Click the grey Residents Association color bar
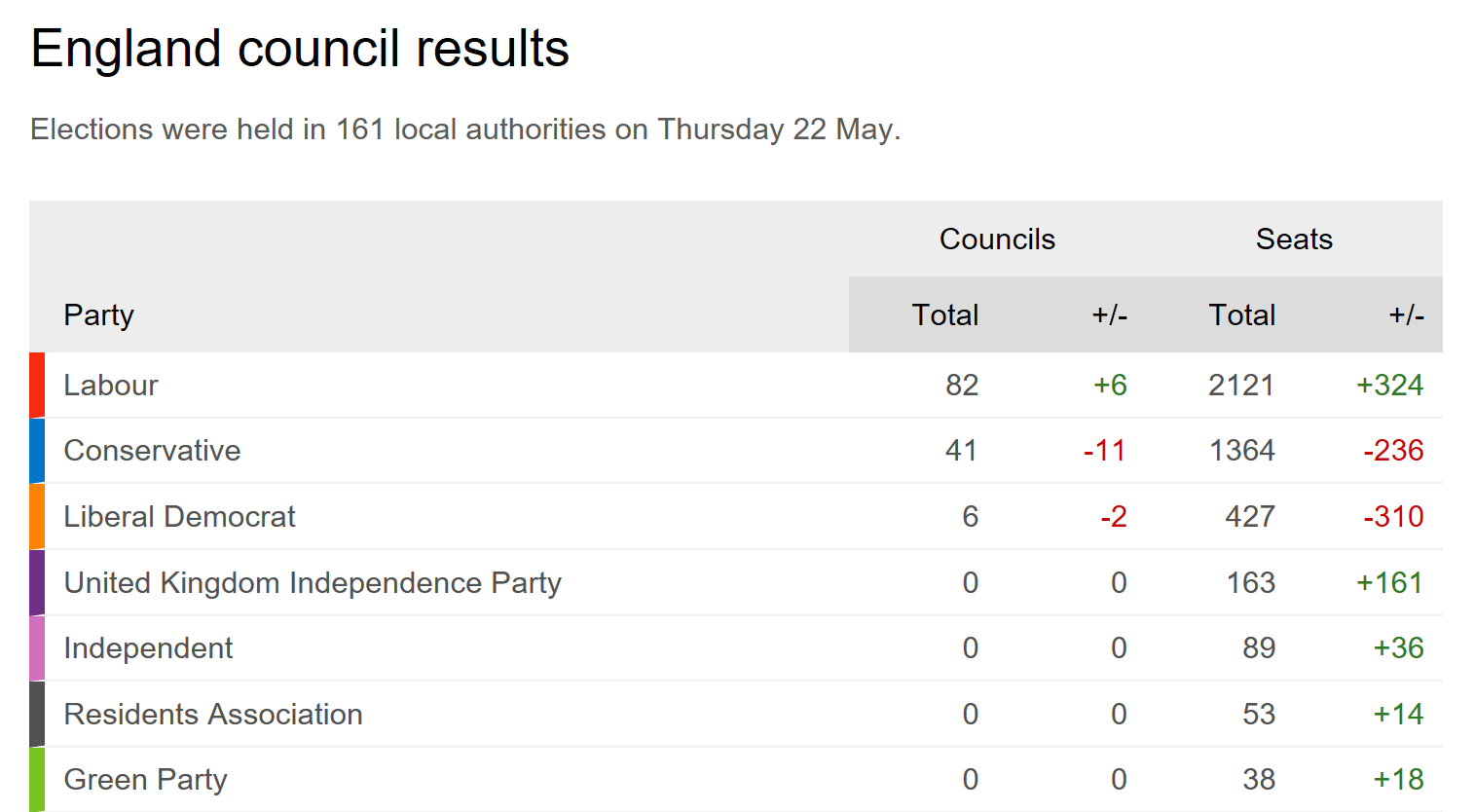1474x812 pixels. coord(37,715)
